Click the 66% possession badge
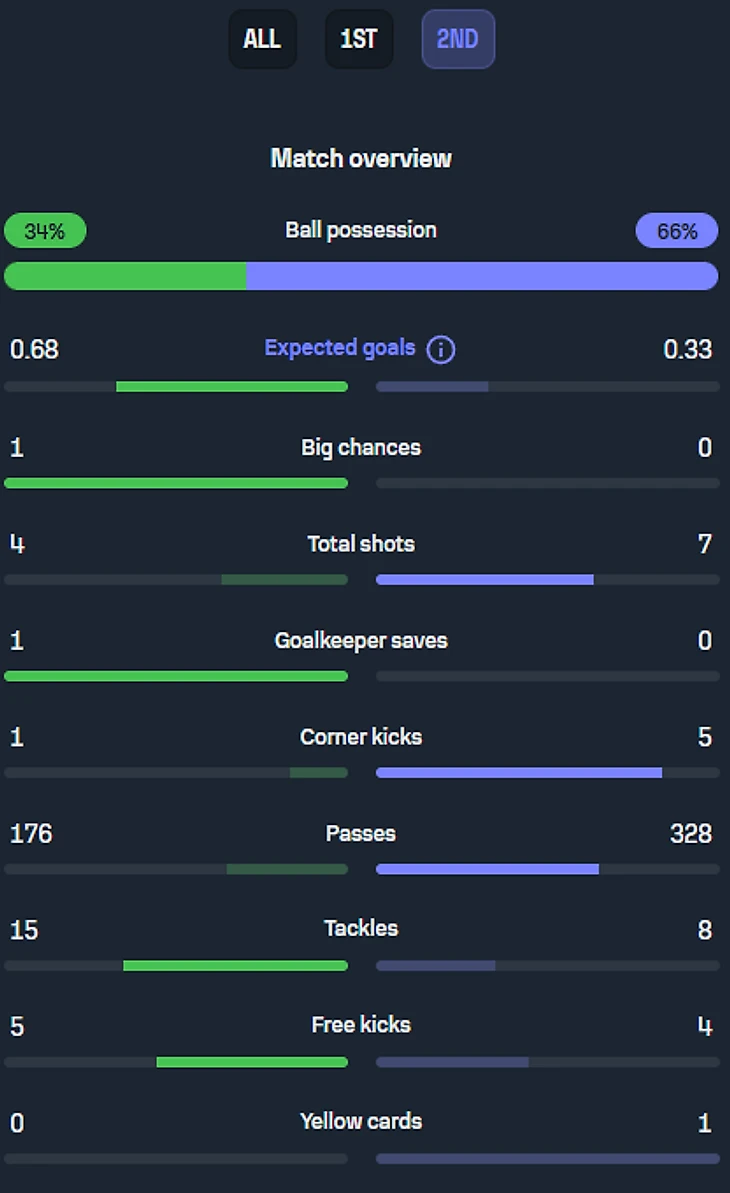 (677, 231)
